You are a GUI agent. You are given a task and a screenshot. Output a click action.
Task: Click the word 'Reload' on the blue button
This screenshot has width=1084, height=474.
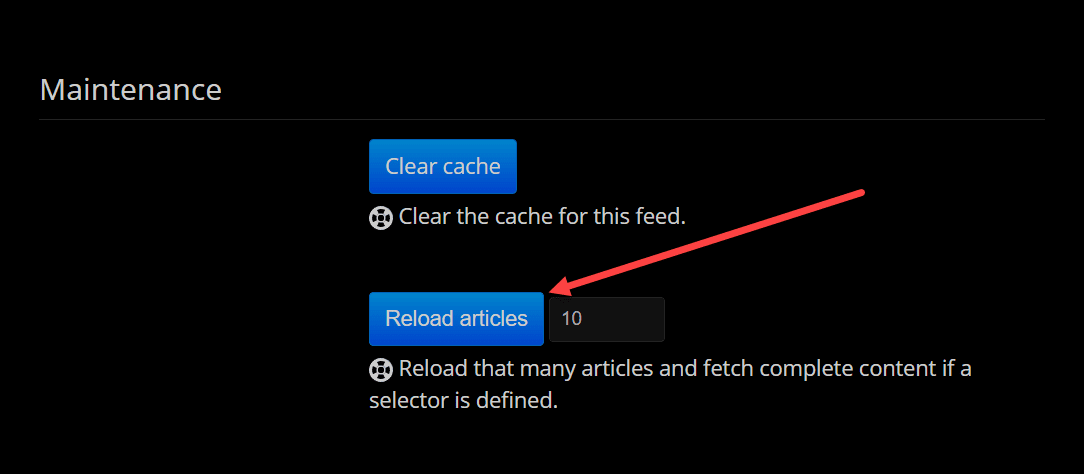coord(418,319)
